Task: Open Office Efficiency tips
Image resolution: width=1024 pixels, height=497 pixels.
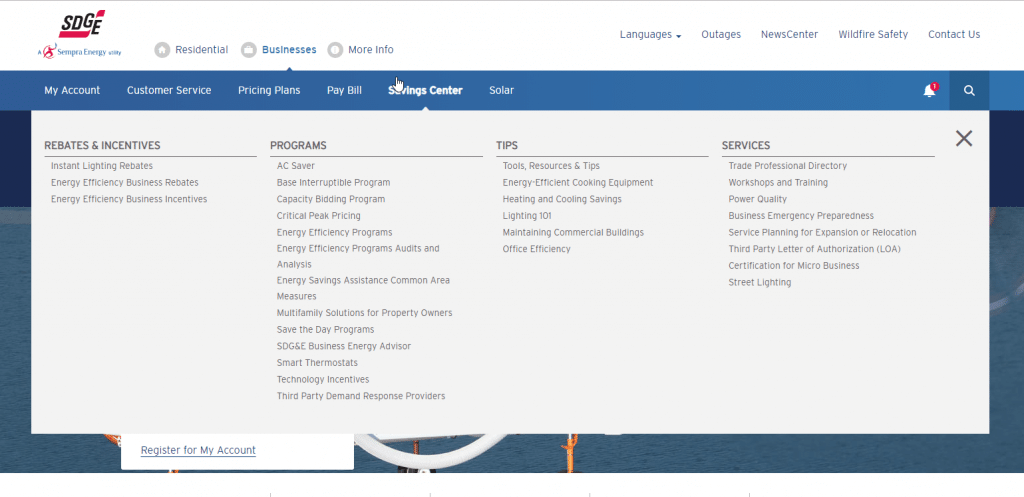Action: pos(537,249)
